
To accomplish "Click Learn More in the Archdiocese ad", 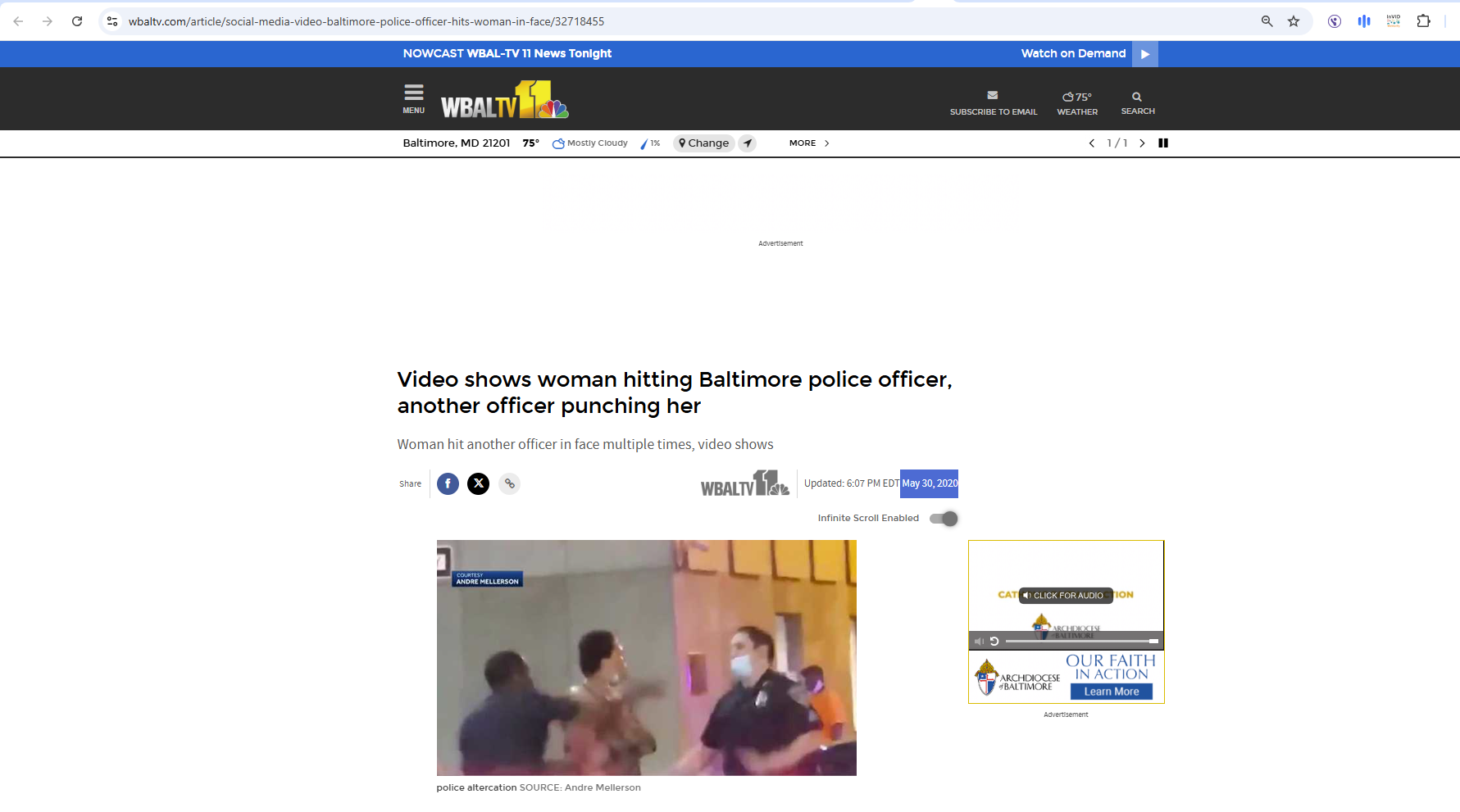I will (1112, 691).
